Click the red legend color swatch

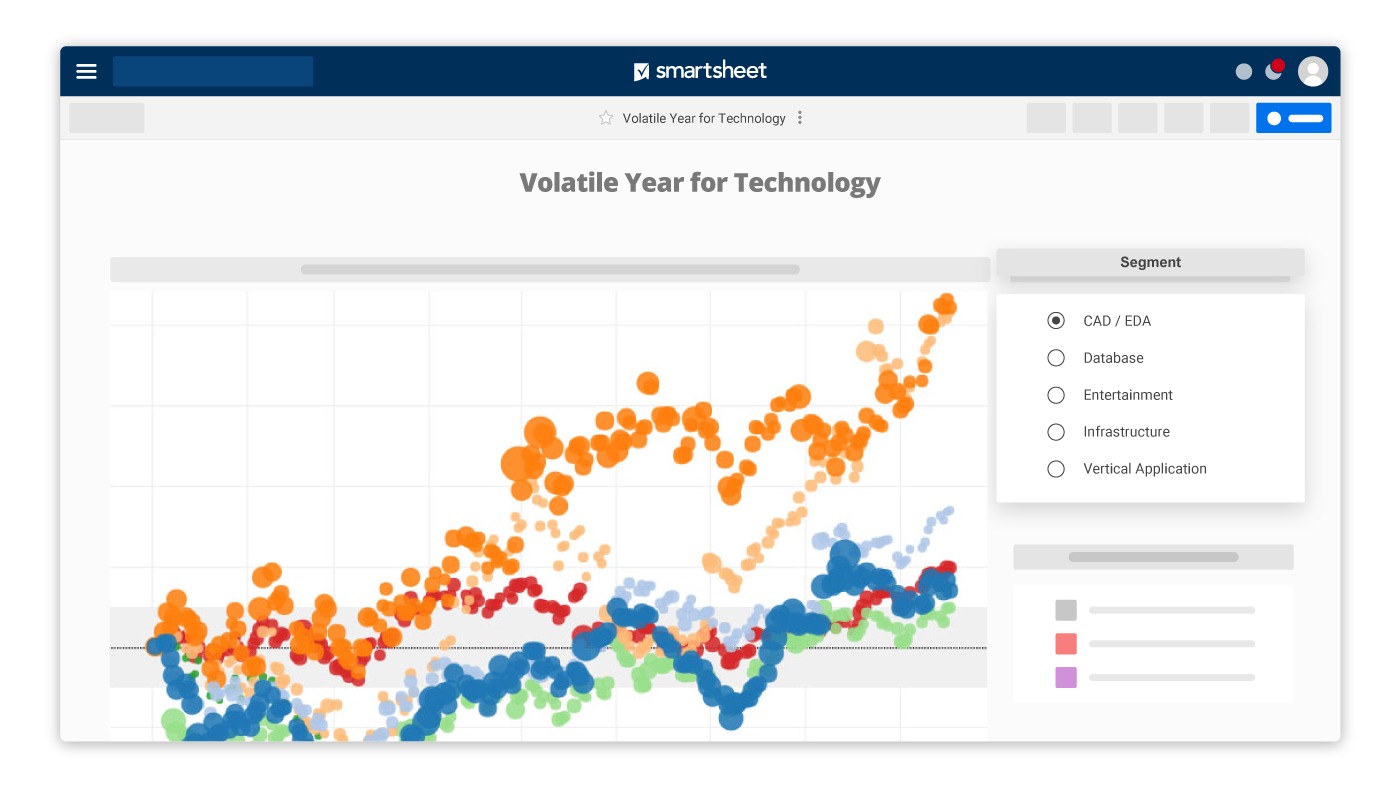tap(1066, 644)
